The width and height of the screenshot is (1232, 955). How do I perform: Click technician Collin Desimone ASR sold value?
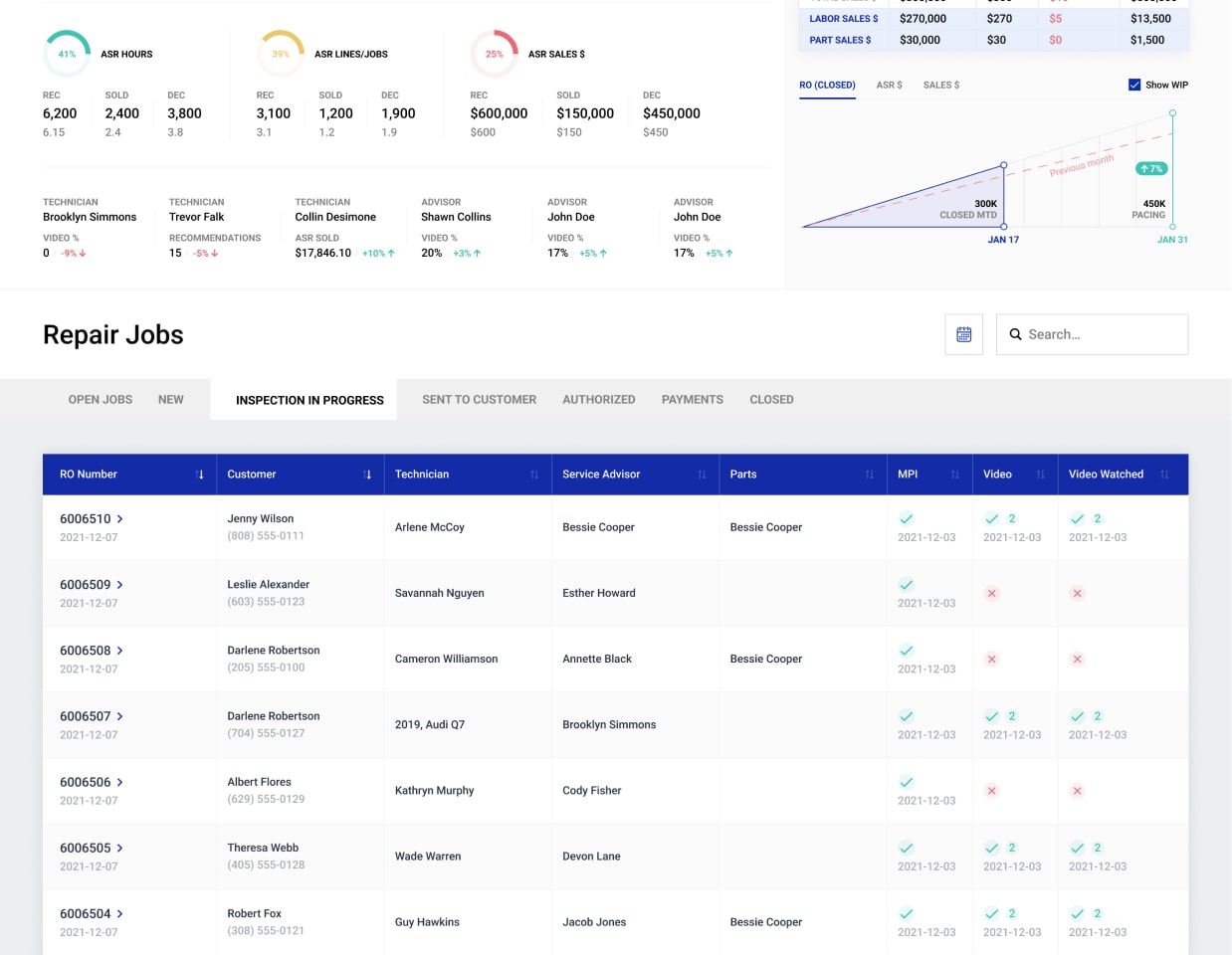tap(323, 253)
